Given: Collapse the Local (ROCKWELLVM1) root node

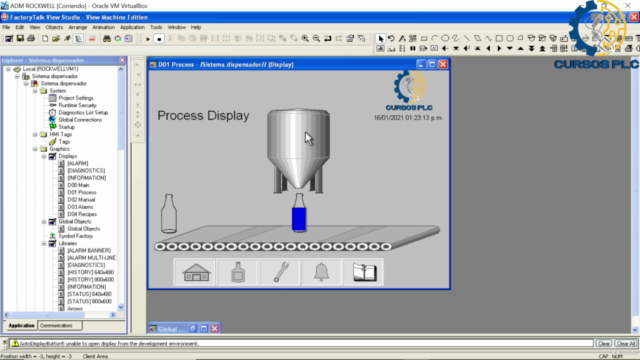Looking at the screenshot, I should pos(8,69).
